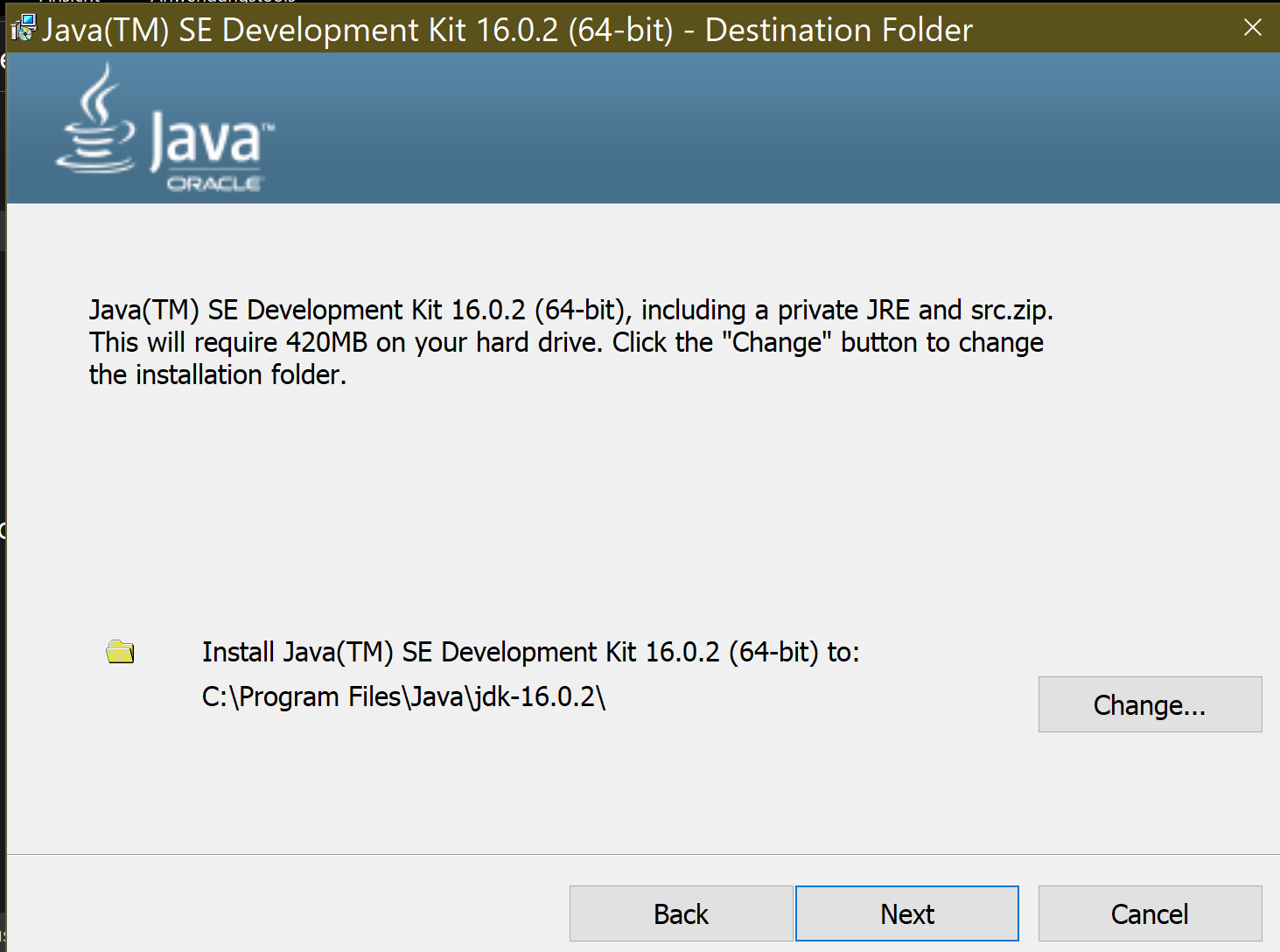Click the Next button
The image size is (1280, 952).
(x=907, y=913)
